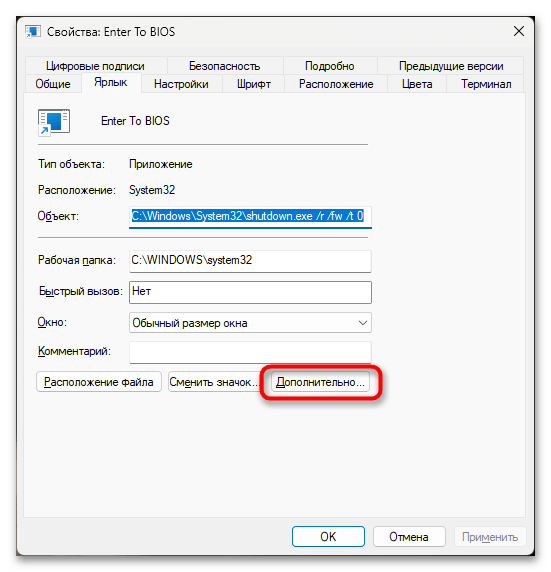
Task: Click the Enter To BIOS name text
Action: click(x=135, y=121)
